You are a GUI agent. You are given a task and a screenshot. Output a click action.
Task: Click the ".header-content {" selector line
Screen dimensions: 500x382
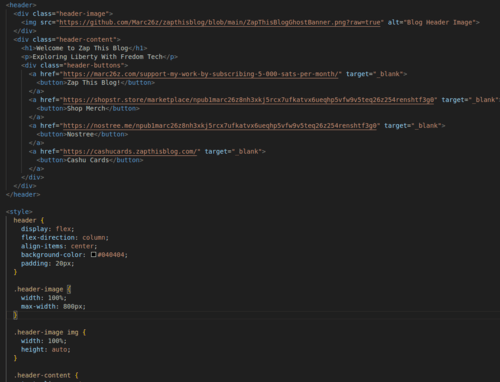tap(46, 375)
